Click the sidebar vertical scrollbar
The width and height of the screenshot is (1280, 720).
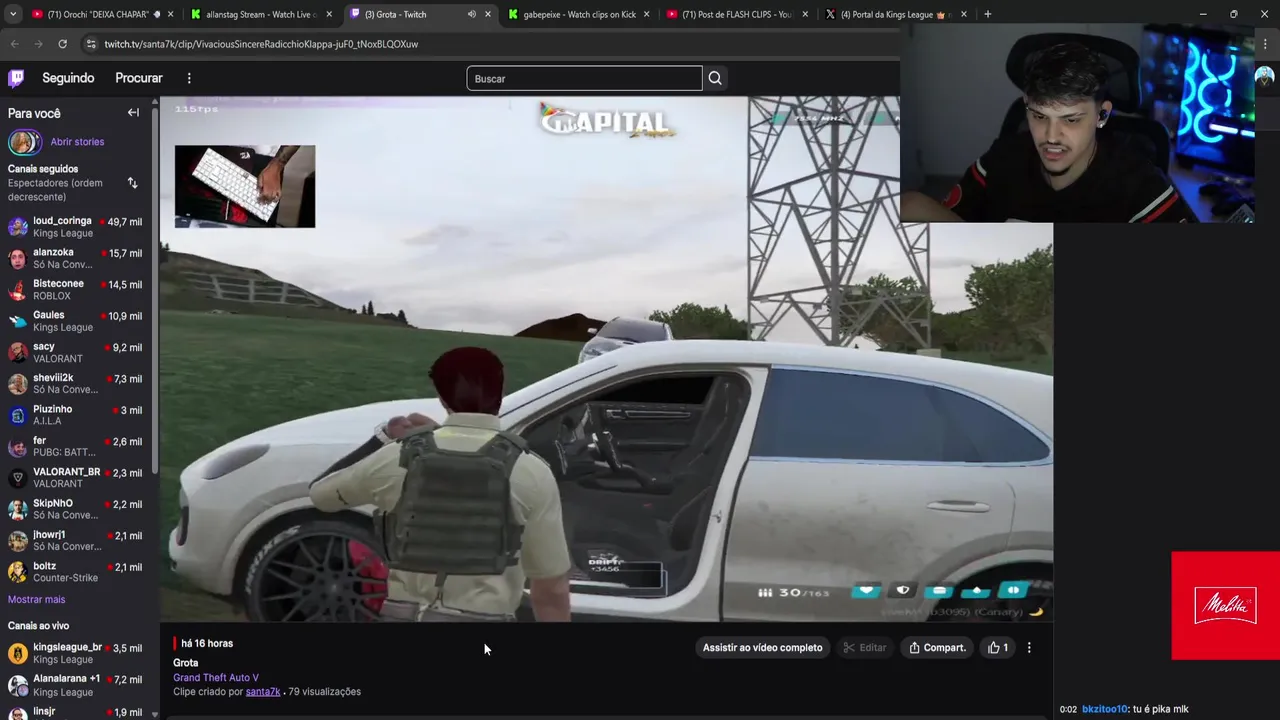pos(155,290)
